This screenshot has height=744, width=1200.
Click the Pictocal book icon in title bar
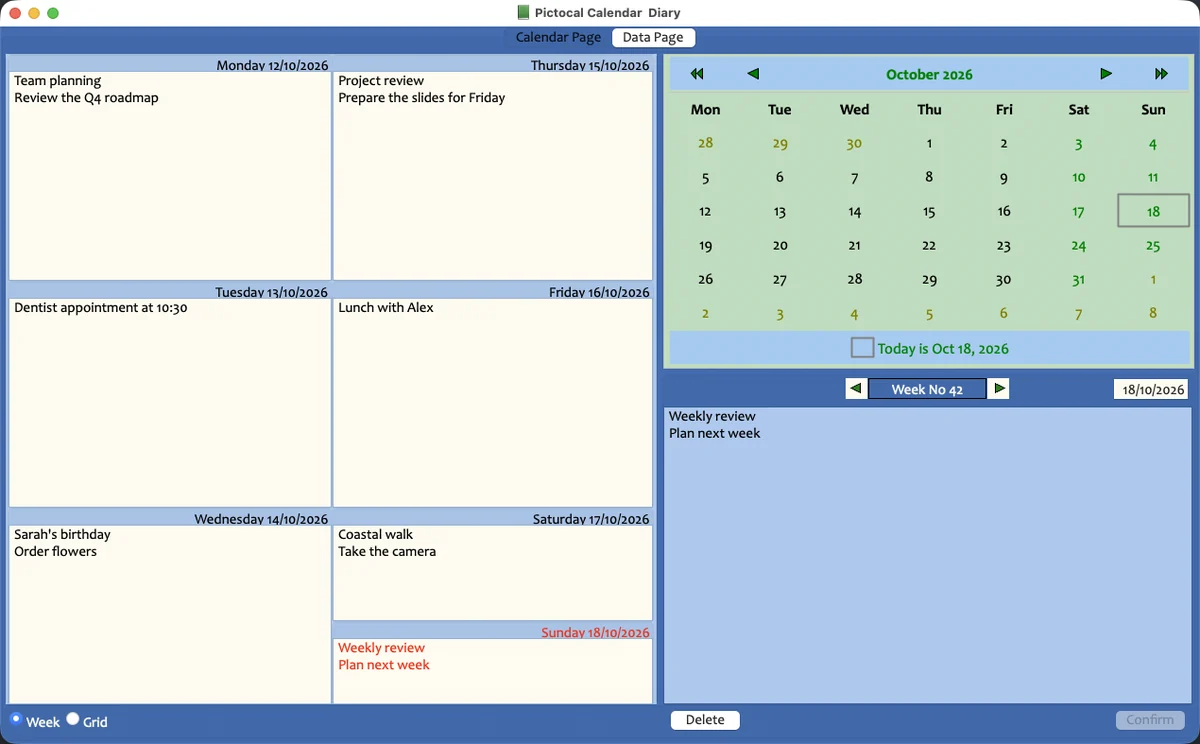523,13
